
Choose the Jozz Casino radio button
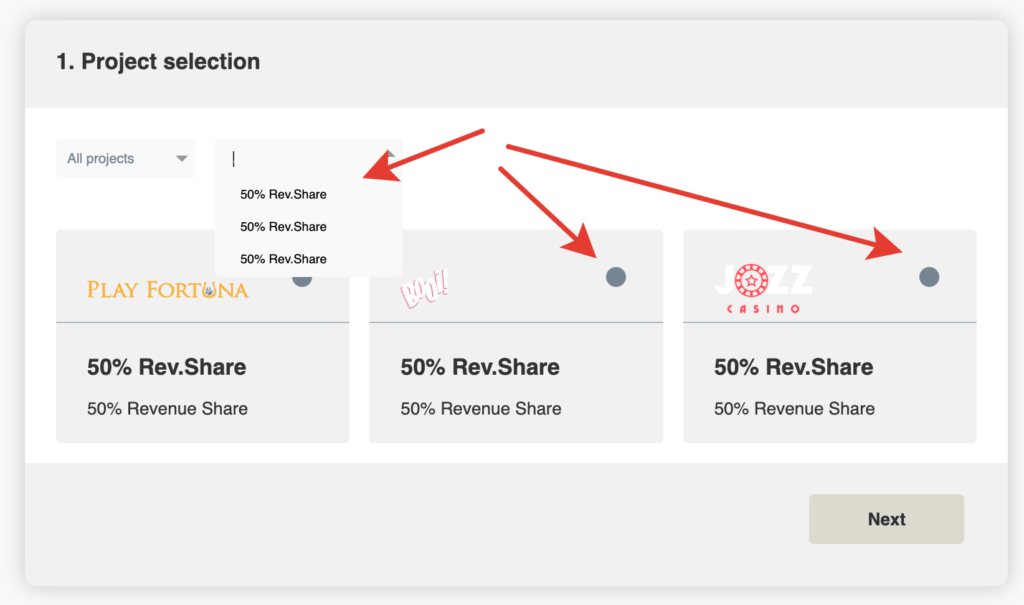click(x=929, y=277)
